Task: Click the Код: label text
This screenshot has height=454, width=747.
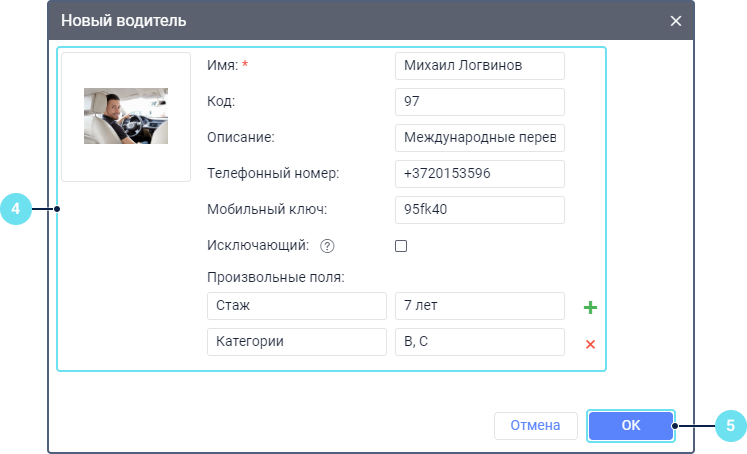Action: [221, 101]
